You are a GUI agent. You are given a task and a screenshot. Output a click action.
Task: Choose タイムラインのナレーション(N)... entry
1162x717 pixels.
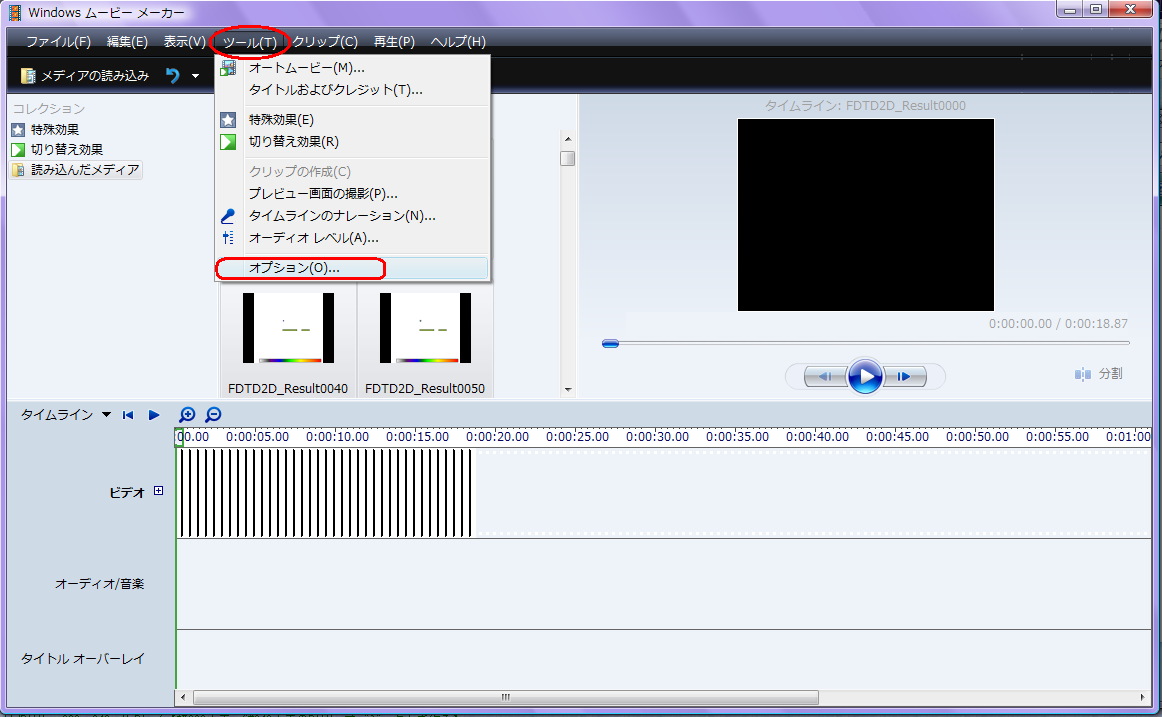352,216
